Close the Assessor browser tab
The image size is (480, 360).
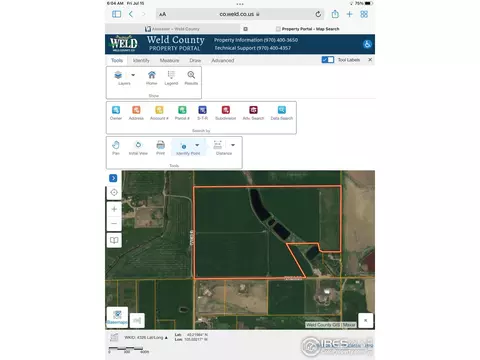(245, 29)
